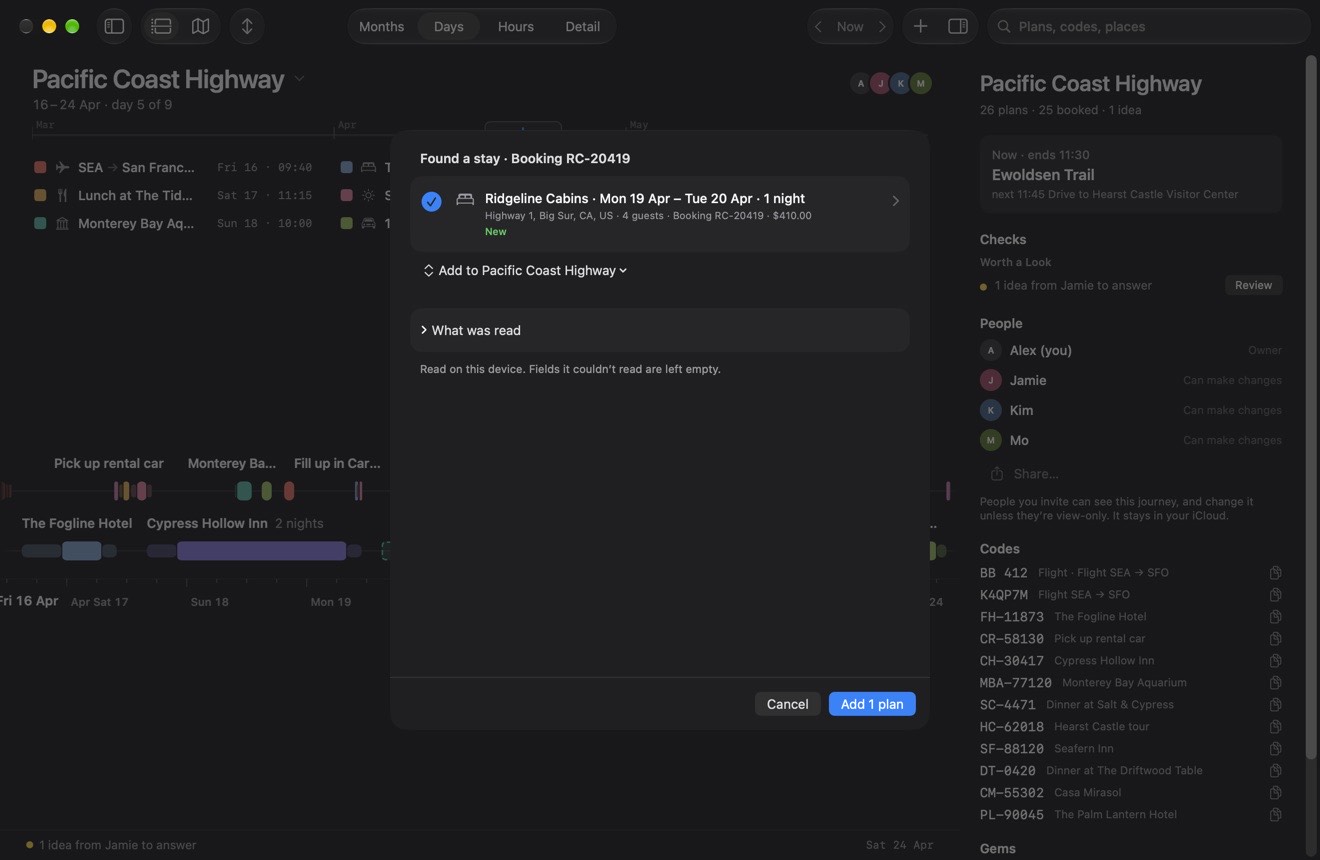Click the vertical expand arrows toolbar icon
The width and height of the screenshot is (1320, 860).
[247, 26]
